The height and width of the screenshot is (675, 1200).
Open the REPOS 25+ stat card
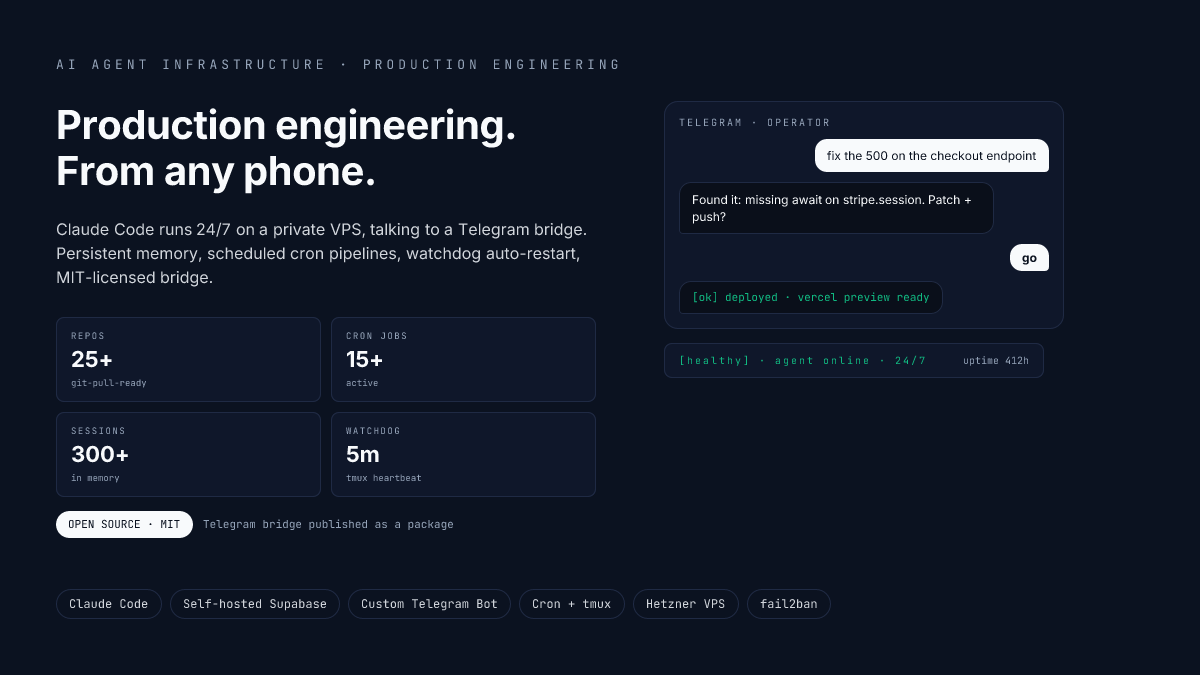[x=188, y=360]
